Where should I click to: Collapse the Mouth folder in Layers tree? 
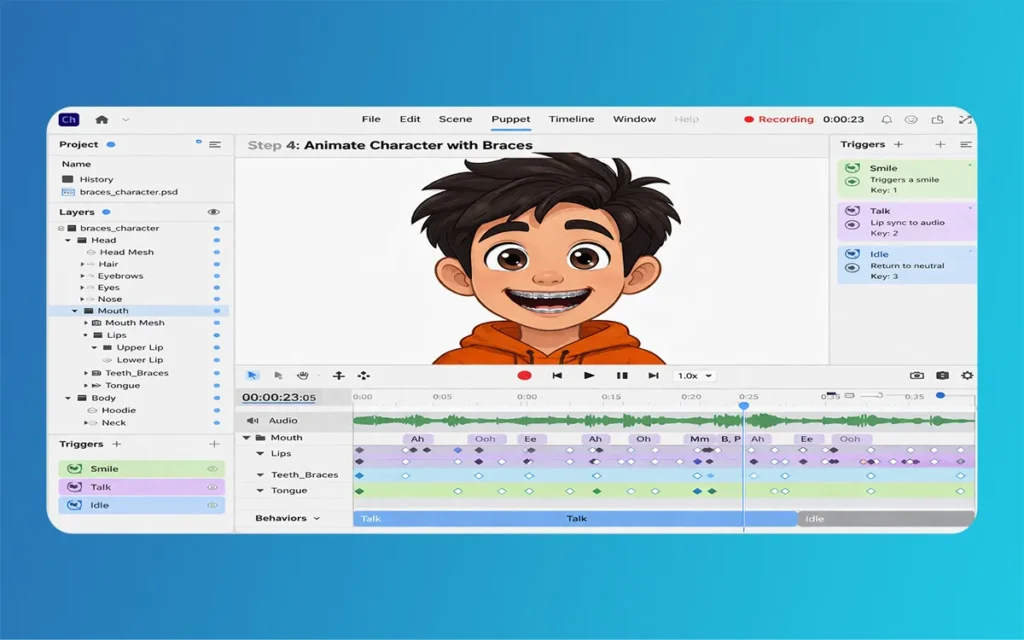pyautogui.click(x=75, y=311)
